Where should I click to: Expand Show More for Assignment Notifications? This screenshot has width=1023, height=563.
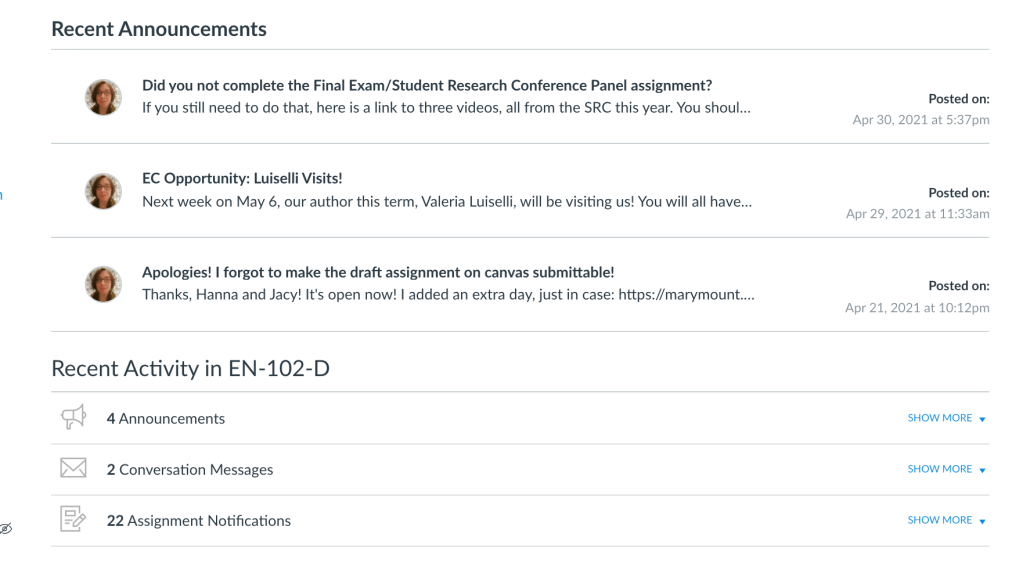(x=946, y=520)
